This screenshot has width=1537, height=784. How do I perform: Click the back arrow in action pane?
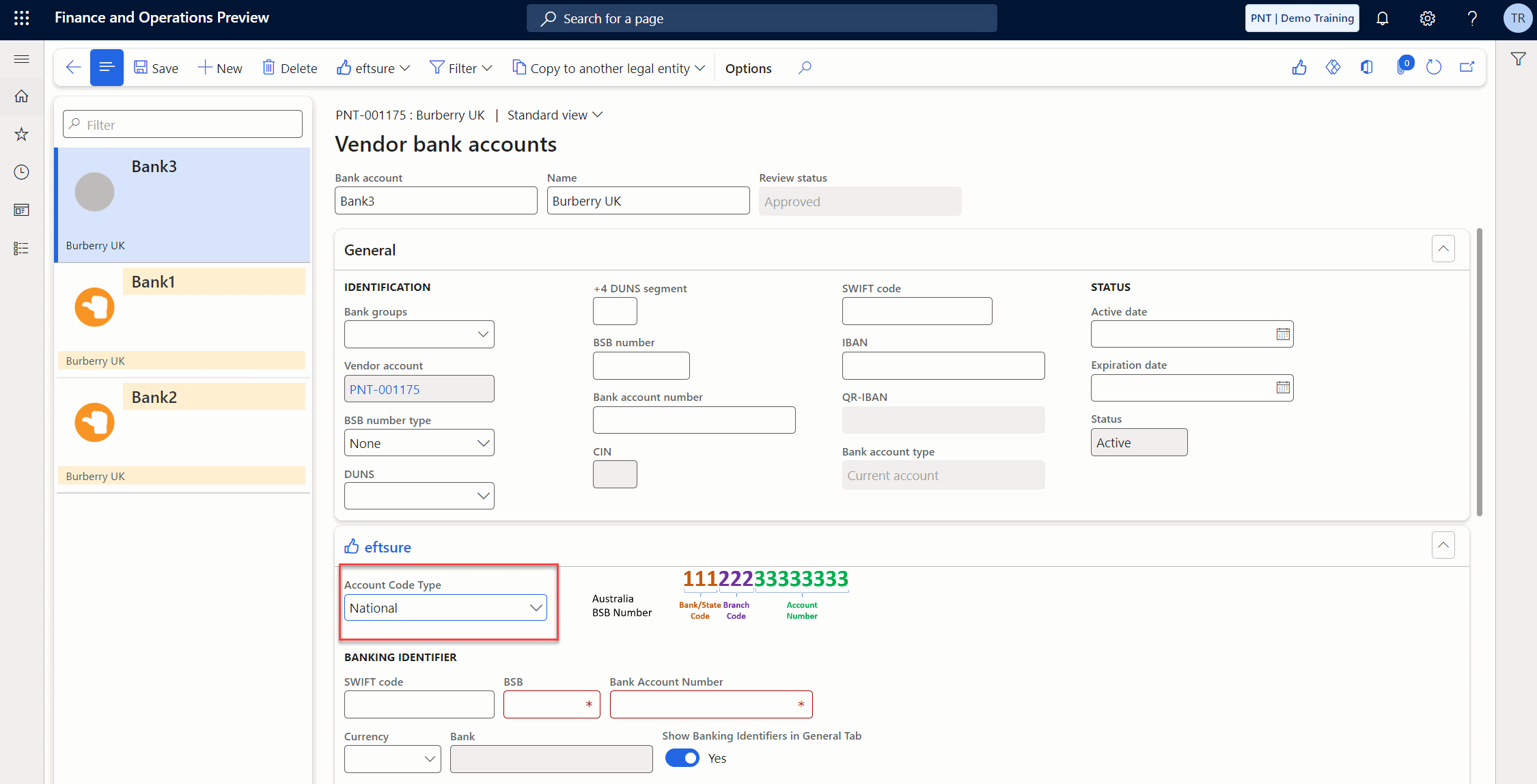click(73, 68)
